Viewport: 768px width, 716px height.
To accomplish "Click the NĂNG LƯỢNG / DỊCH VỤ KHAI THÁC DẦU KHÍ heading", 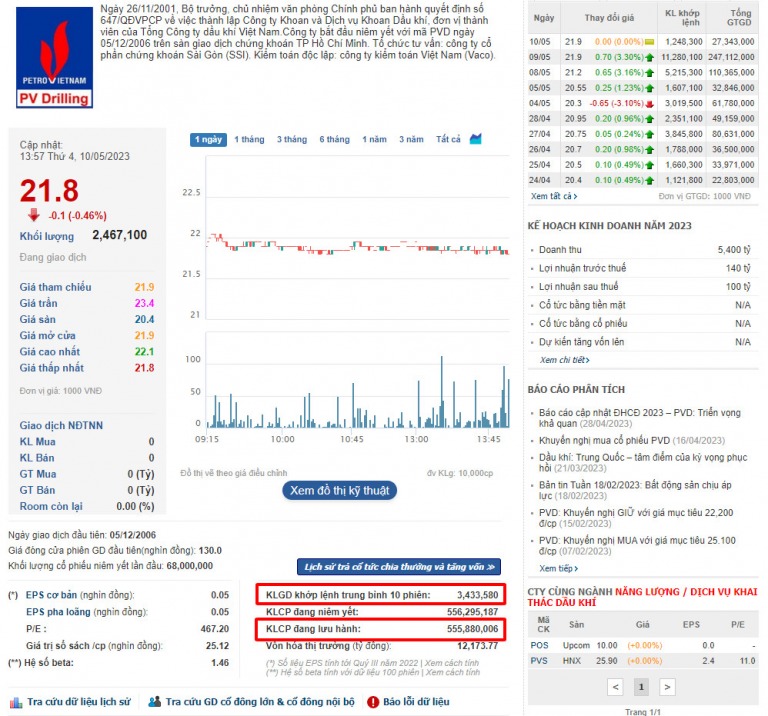I will 642,597.
